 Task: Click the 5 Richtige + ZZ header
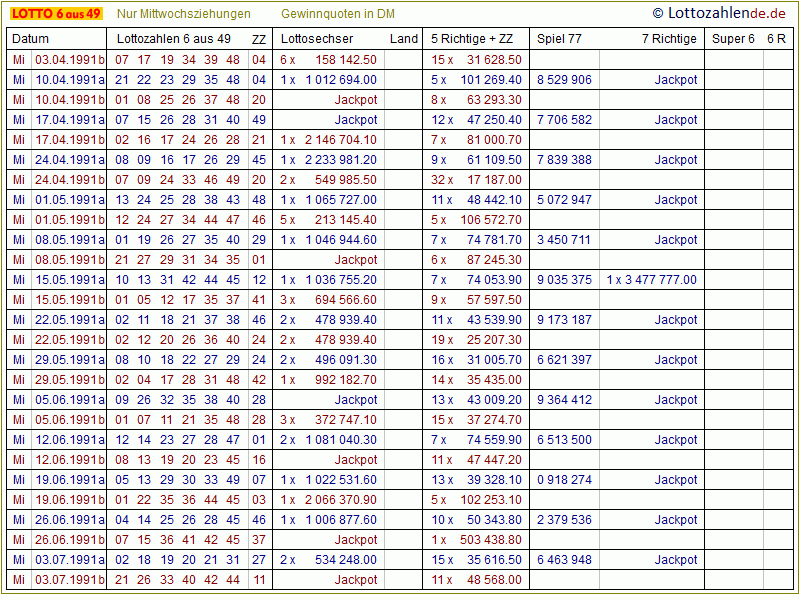[x=472, y=39]
